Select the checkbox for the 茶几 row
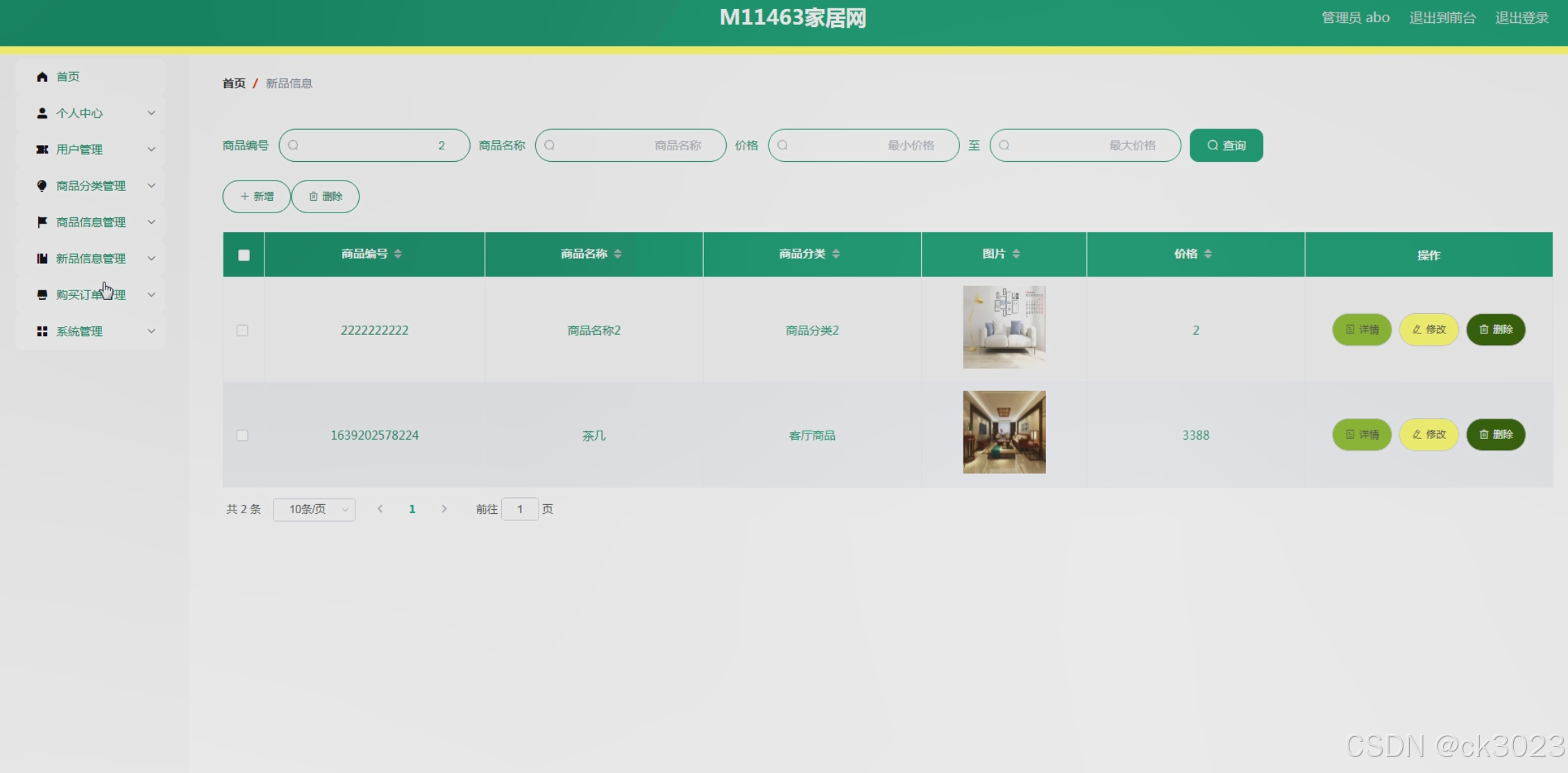 pos(242,435)
